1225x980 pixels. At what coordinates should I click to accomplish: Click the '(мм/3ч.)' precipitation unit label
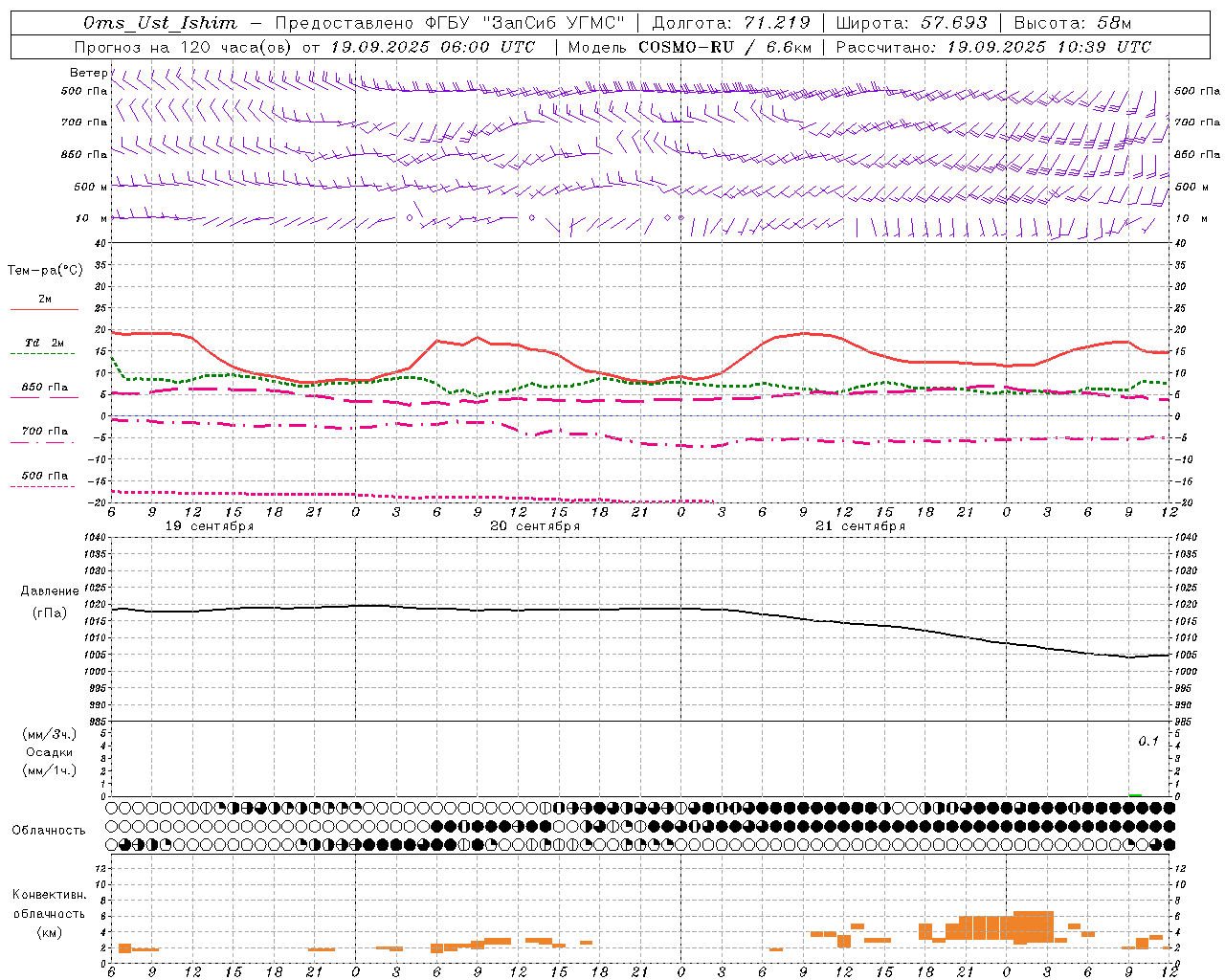tap(50, 734)
